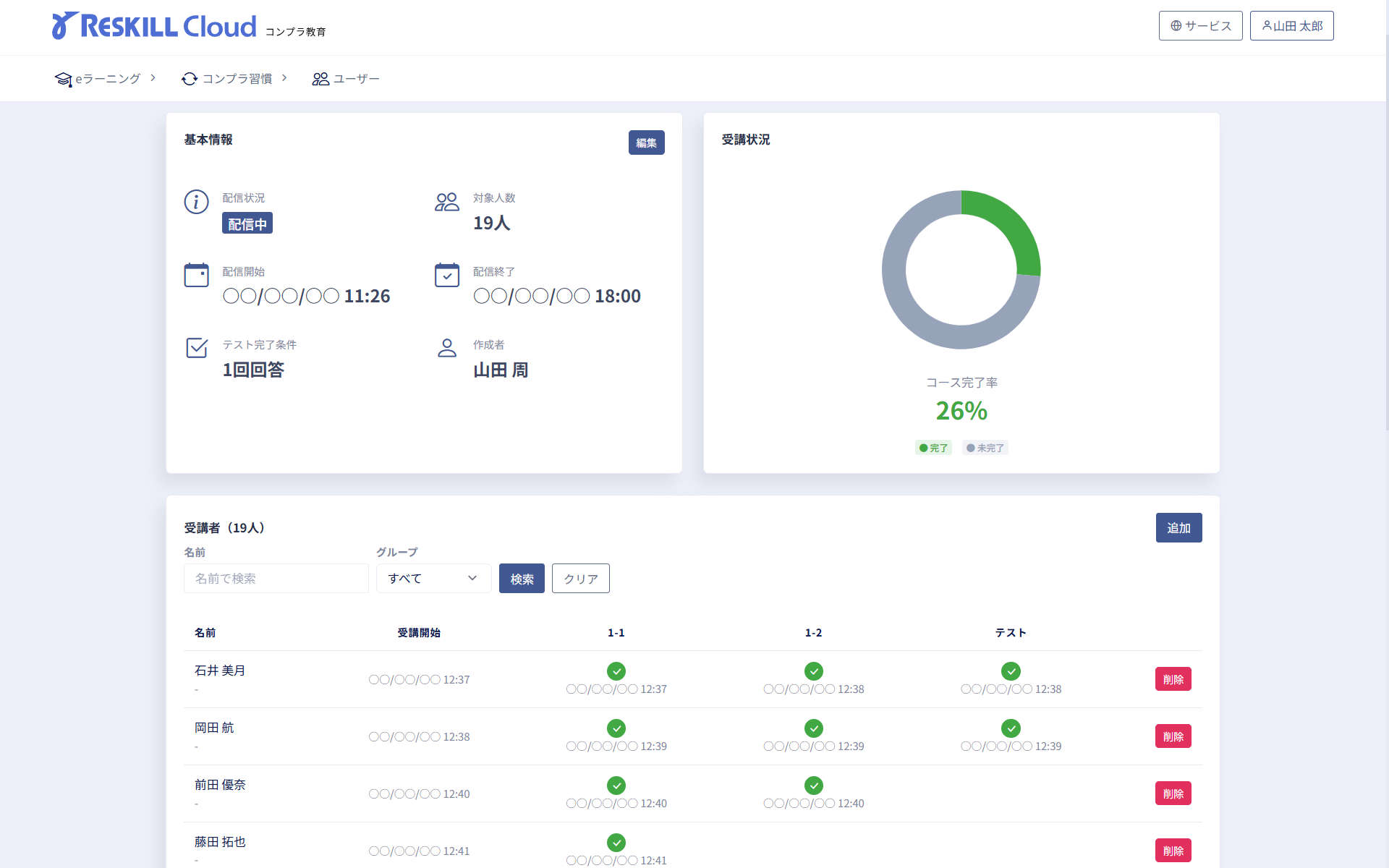The height and width of the screenshot is (868, 1389).
Task: Toggle the 未完了 legend item in chart
Action: [x=985, y=448]
